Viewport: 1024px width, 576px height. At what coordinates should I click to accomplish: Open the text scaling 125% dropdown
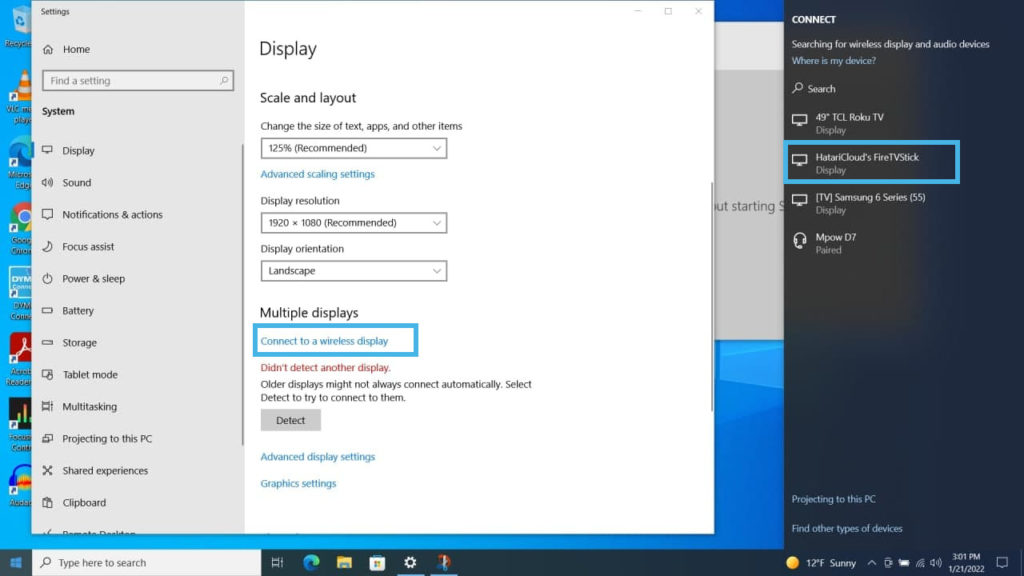pyautogui.click(x=353, y=148)
